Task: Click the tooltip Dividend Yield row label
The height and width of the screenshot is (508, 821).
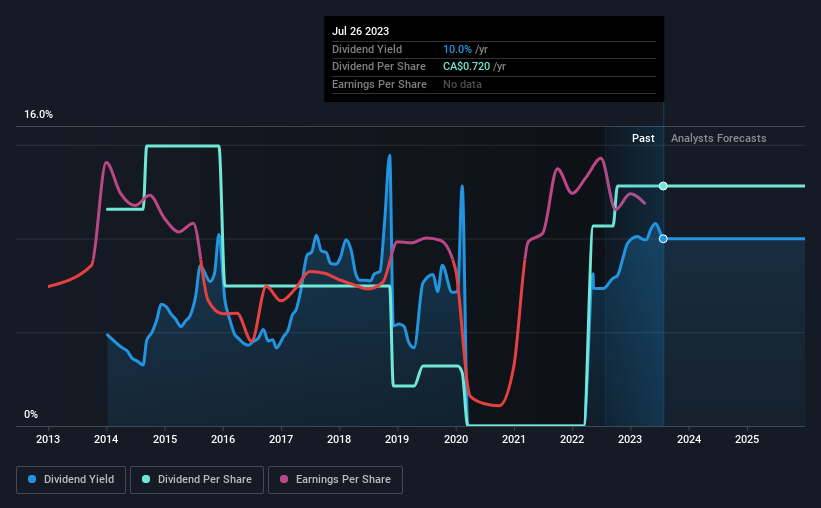Action: click(x=367, y=49)
